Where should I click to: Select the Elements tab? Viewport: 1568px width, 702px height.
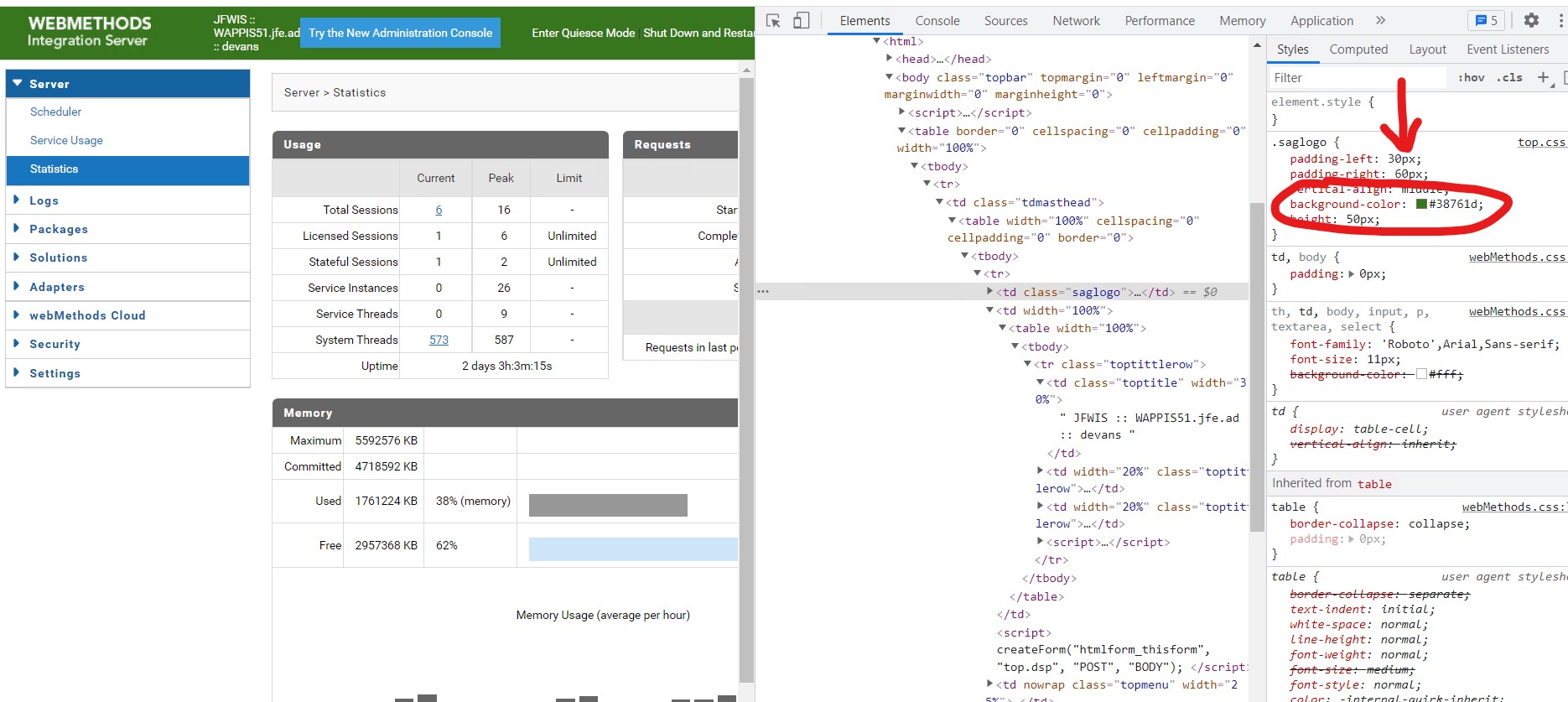coord(864,21)
